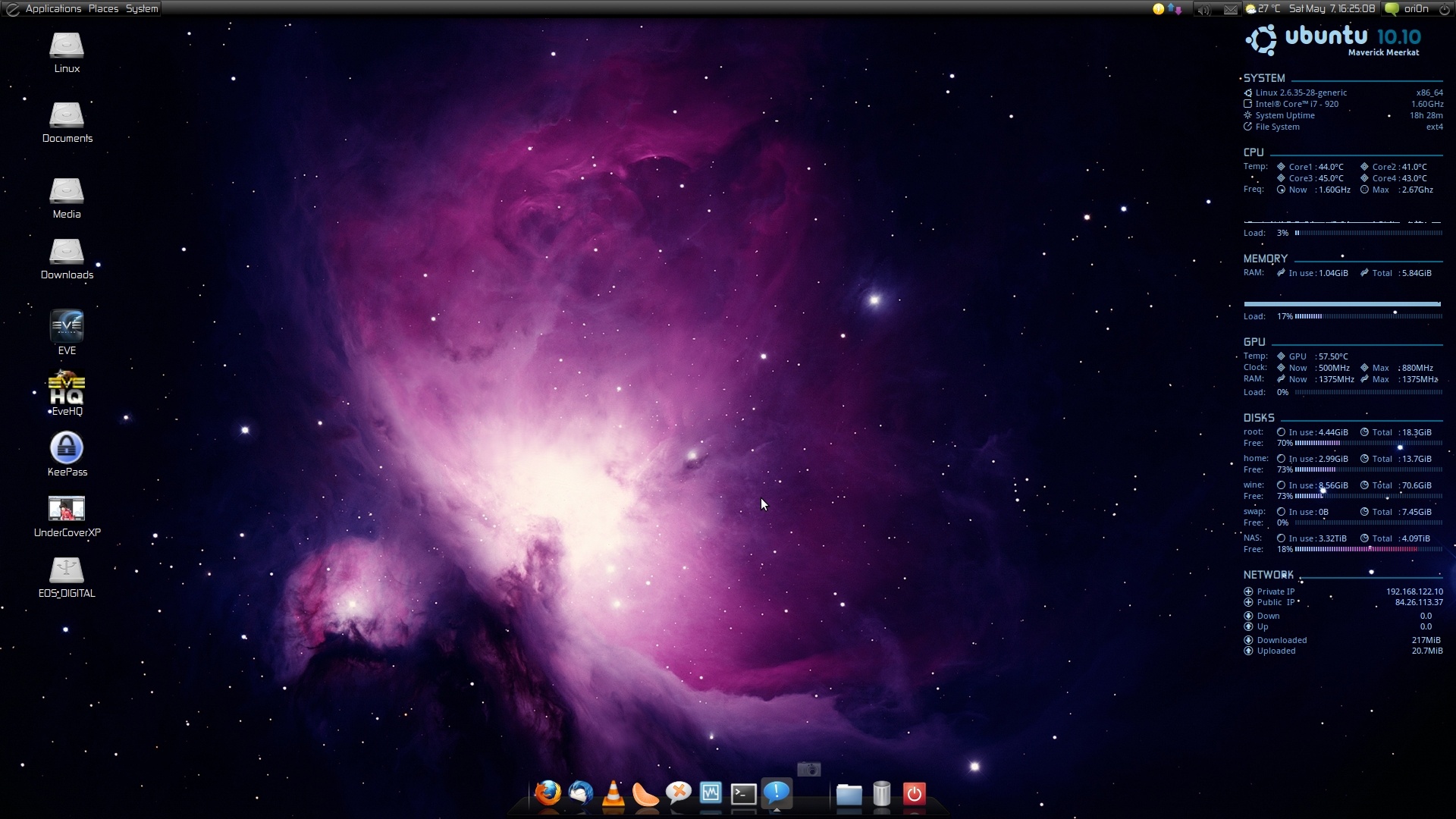This screenshot has width=1456, height=819.
Task: Start VLC media player from dock
Action: 613,793
